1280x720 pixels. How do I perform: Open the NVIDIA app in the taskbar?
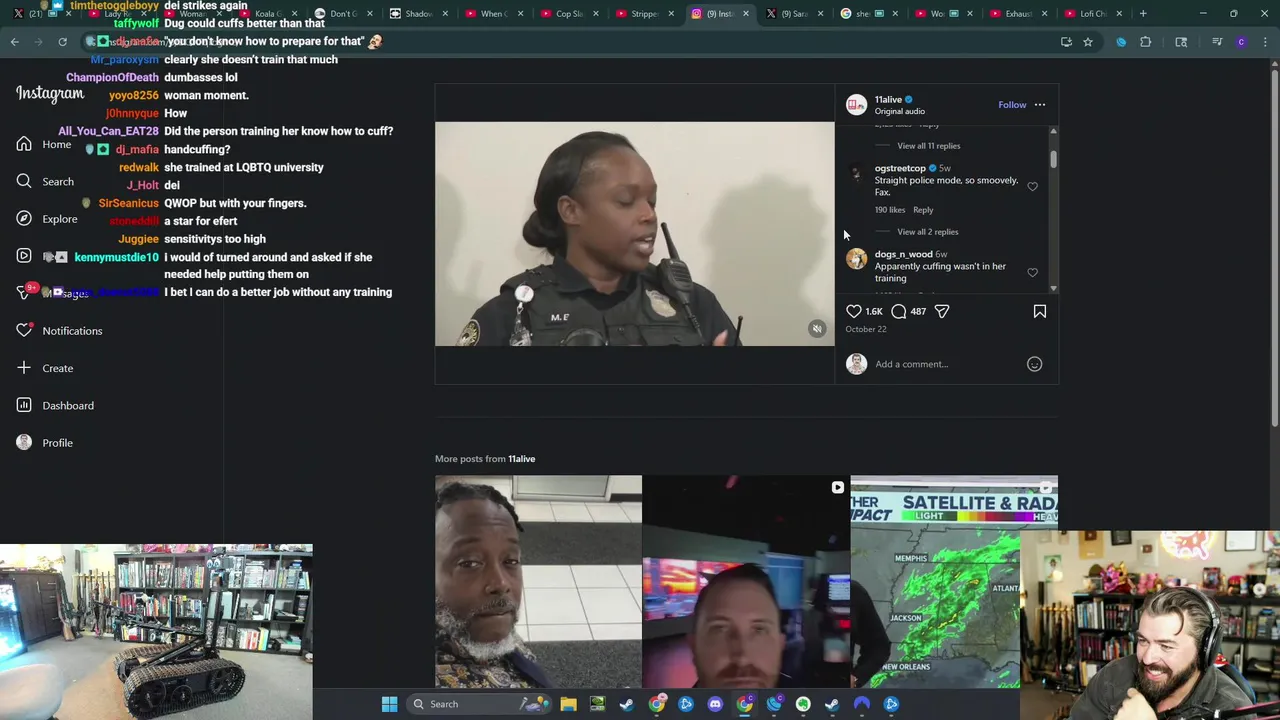(597, 704)
